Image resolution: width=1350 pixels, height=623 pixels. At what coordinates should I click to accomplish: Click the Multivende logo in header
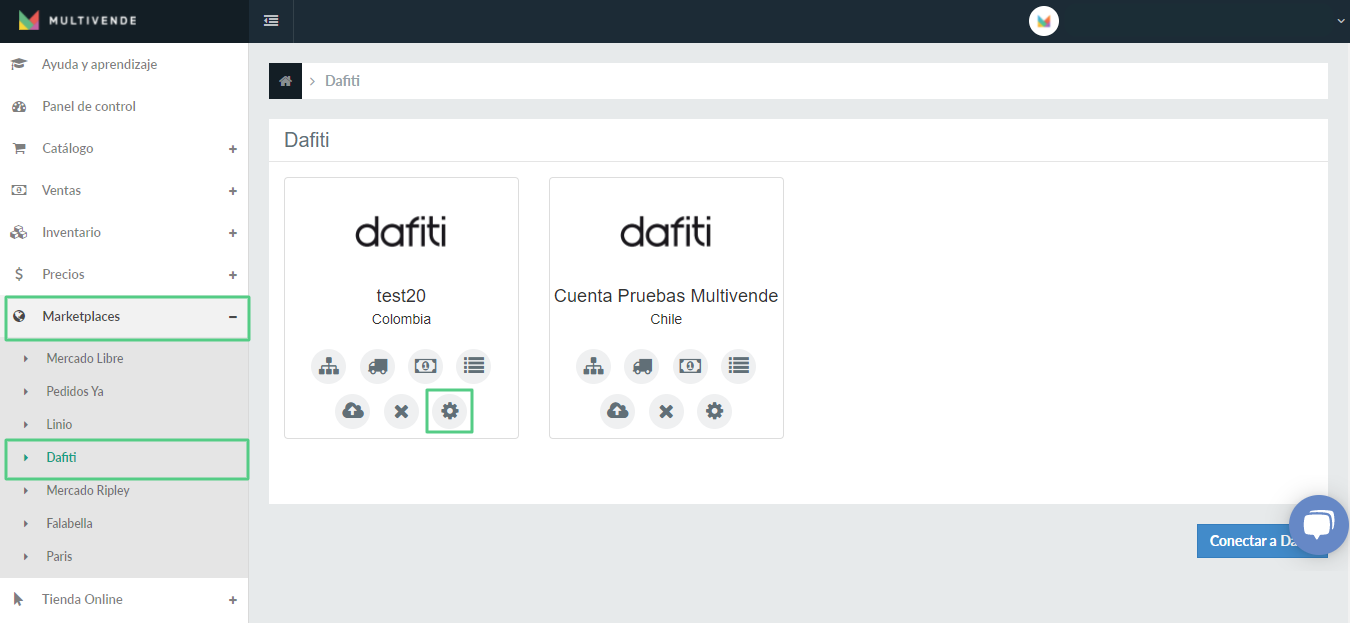coord(77,21)
